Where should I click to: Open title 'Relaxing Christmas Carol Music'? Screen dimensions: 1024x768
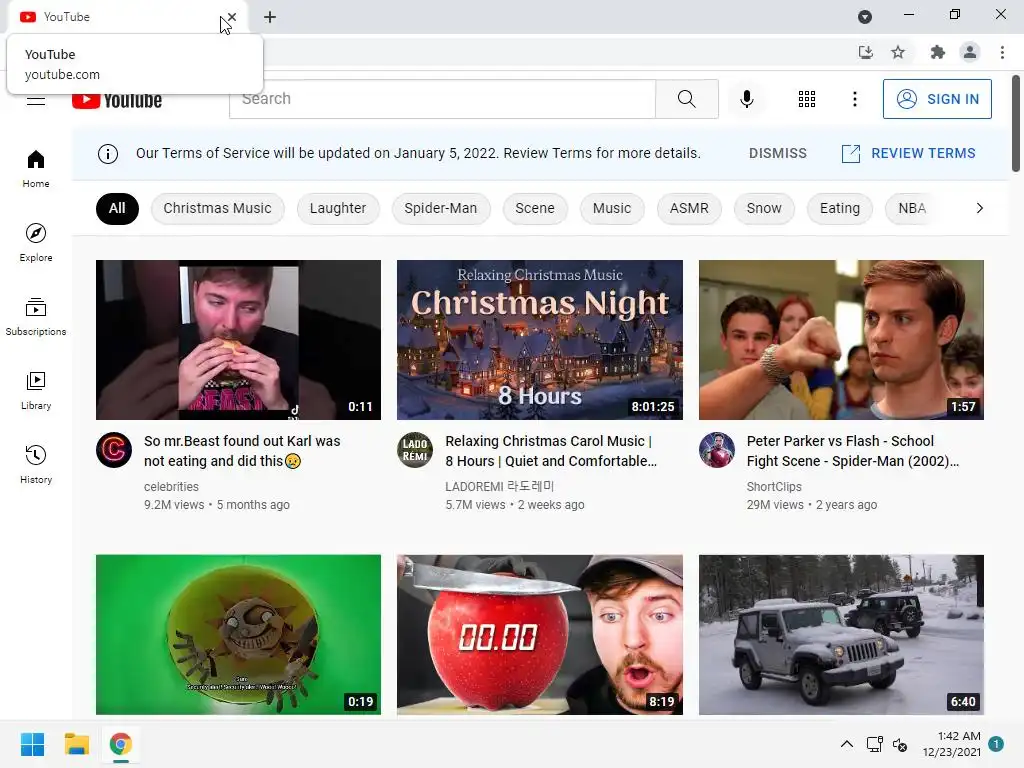[x=551, y=451]
